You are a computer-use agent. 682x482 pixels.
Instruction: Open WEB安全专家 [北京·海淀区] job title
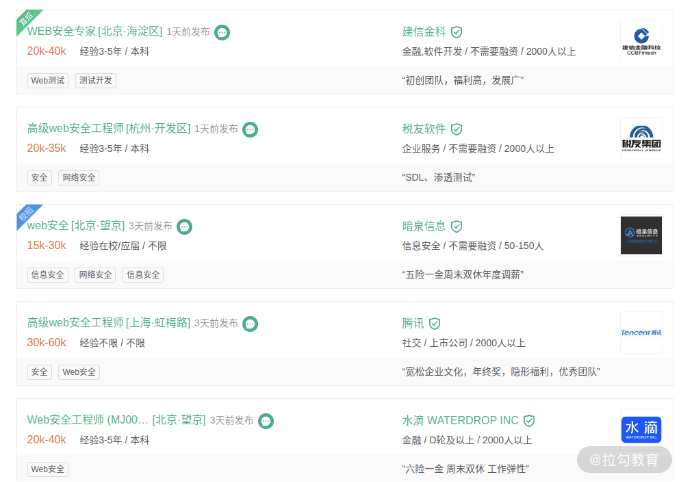[94, 31]
